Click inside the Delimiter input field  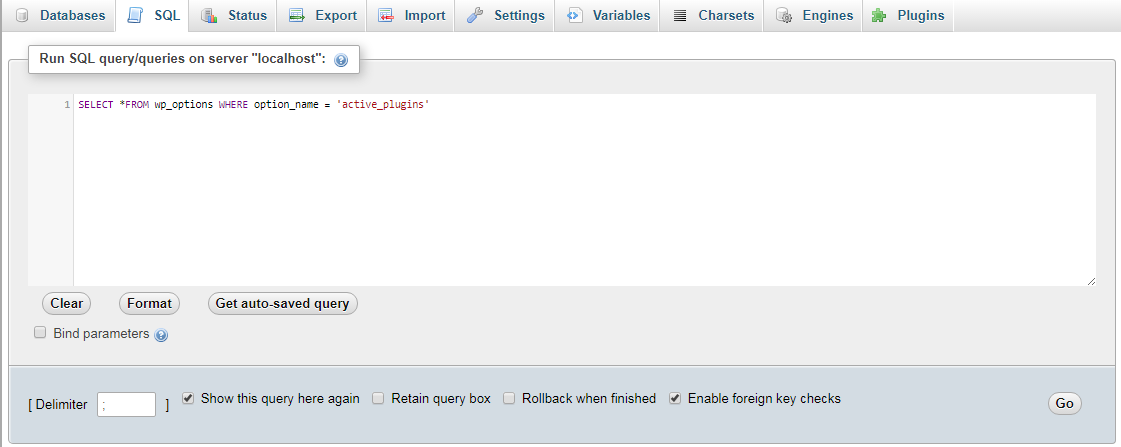[x=127, y=404]
